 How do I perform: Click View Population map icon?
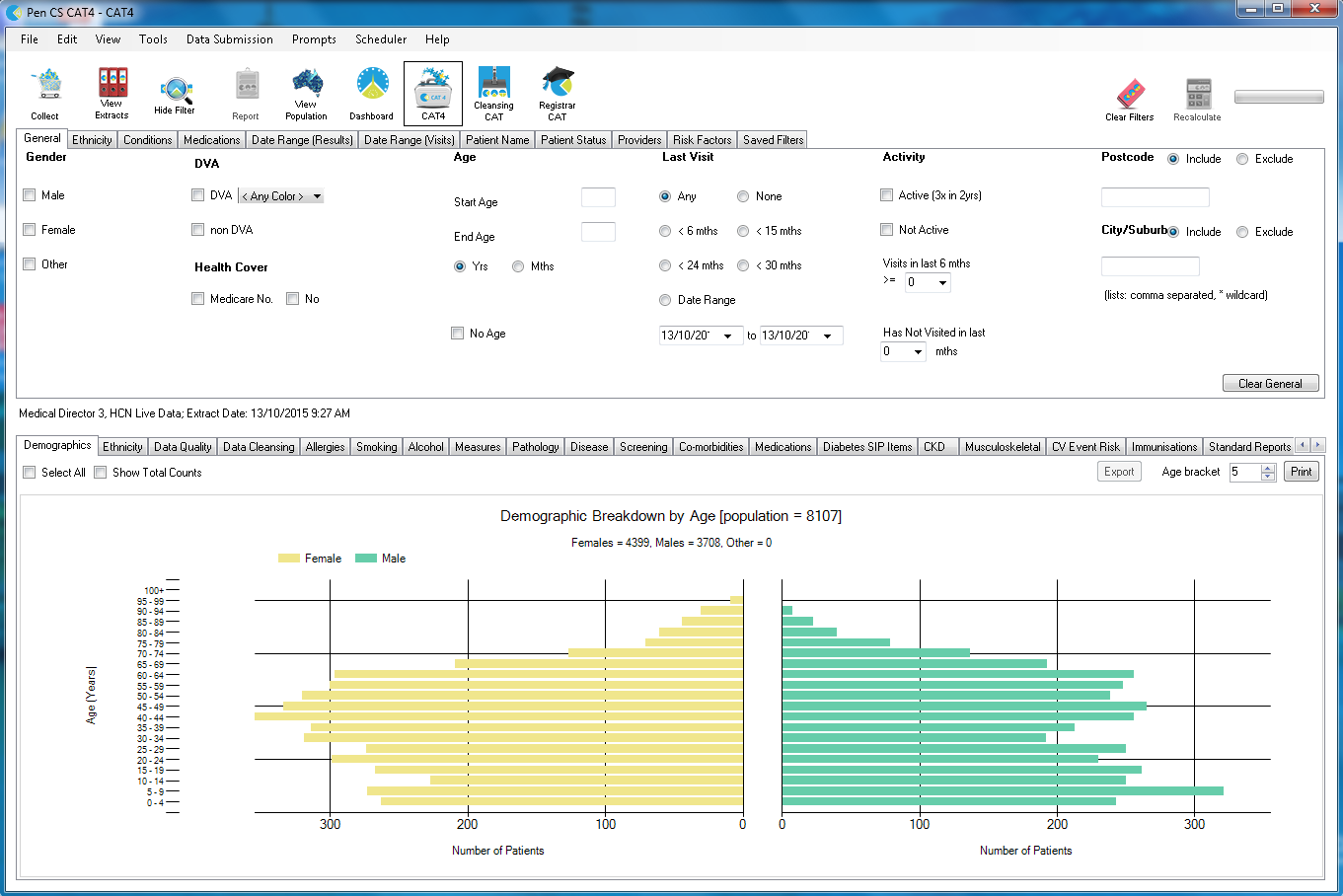pos(307,82)
